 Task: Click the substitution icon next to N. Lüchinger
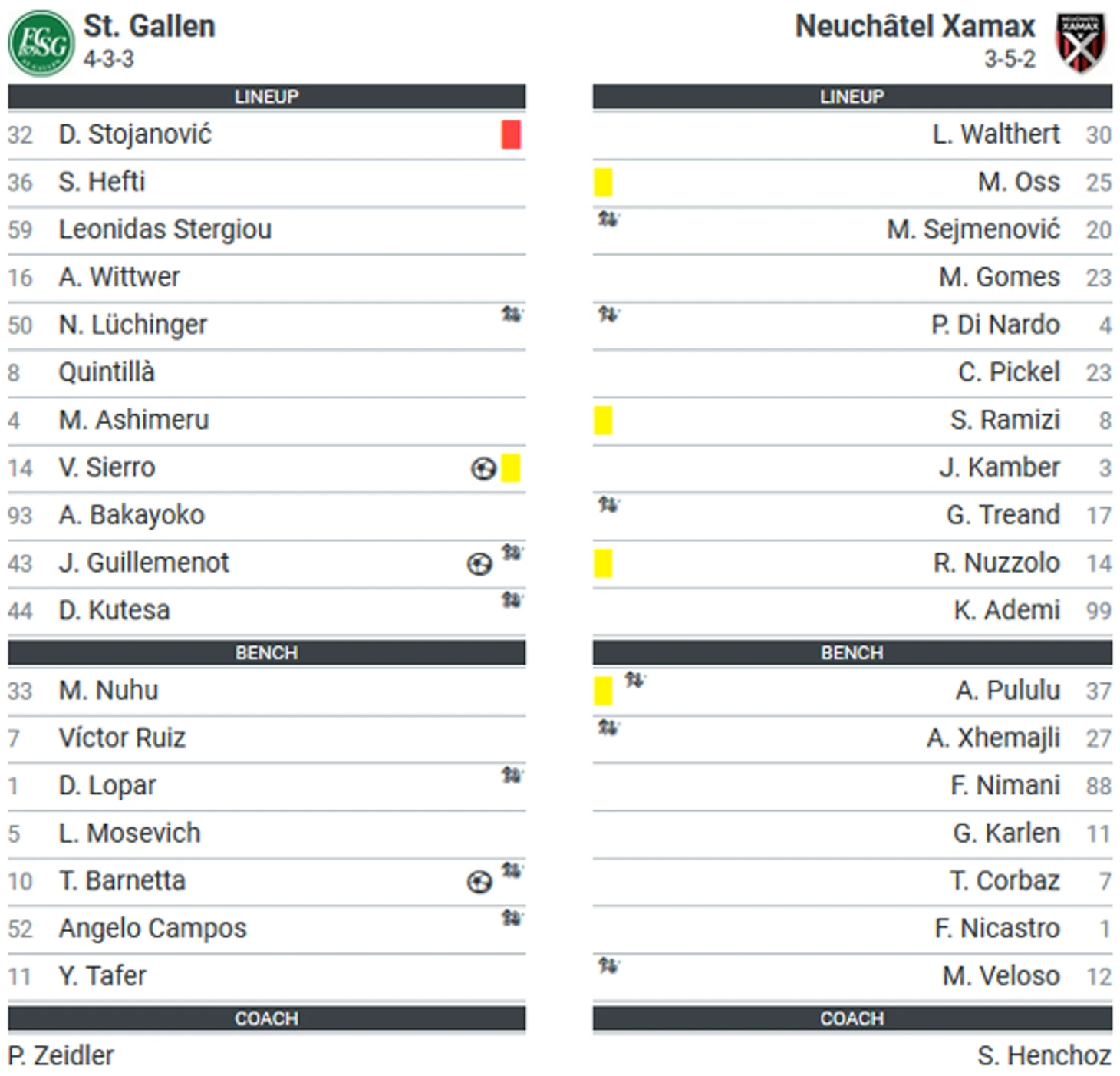pos(512,314)
